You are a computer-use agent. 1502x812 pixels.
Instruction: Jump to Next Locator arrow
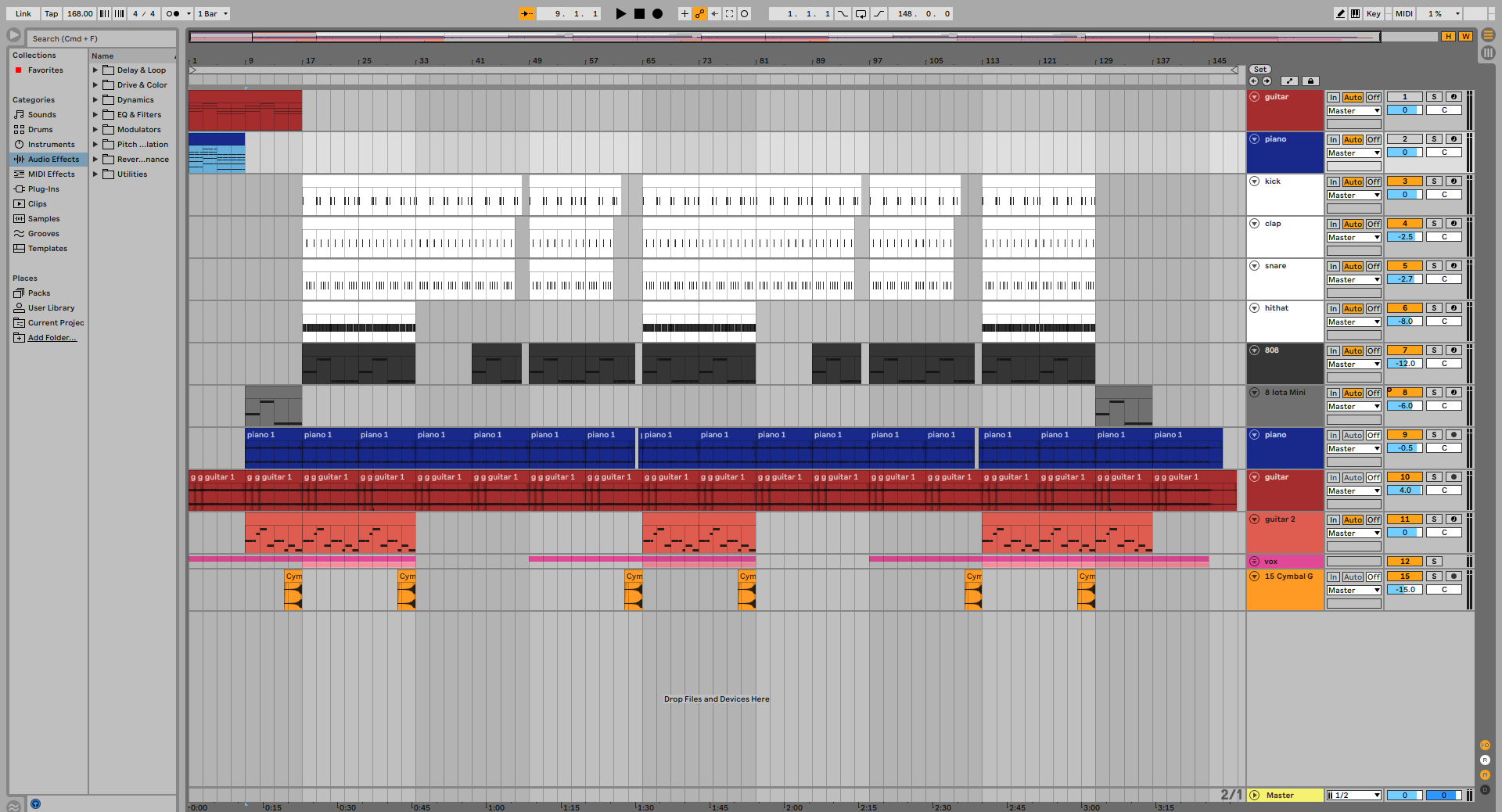(1267, 81)
